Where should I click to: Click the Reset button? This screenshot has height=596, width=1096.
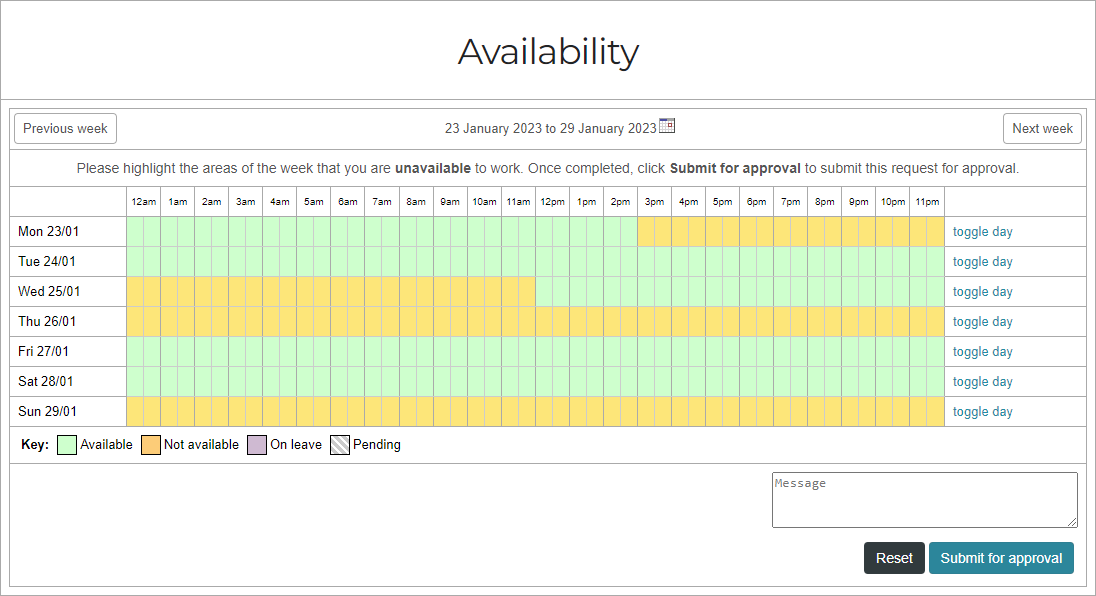(x=894, y=558)
